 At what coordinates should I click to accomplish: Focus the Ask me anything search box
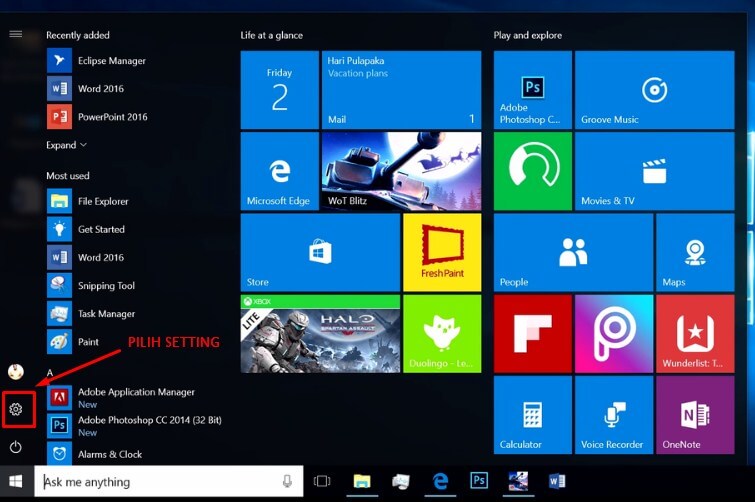click(169, 481)
